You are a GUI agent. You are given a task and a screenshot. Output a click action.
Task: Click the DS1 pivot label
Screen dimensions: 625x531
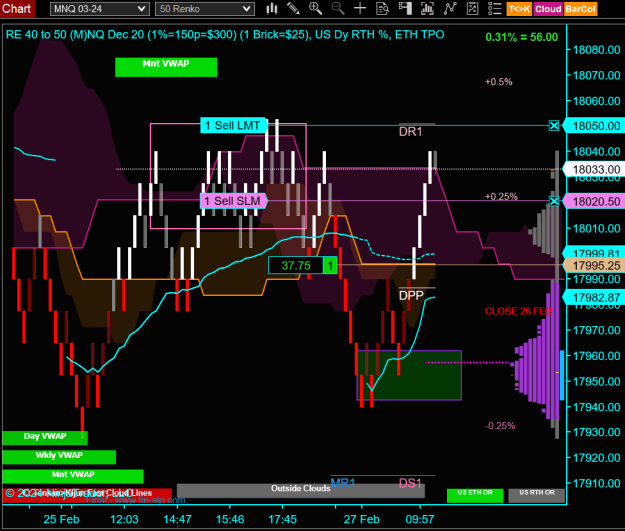pos(410,483)
